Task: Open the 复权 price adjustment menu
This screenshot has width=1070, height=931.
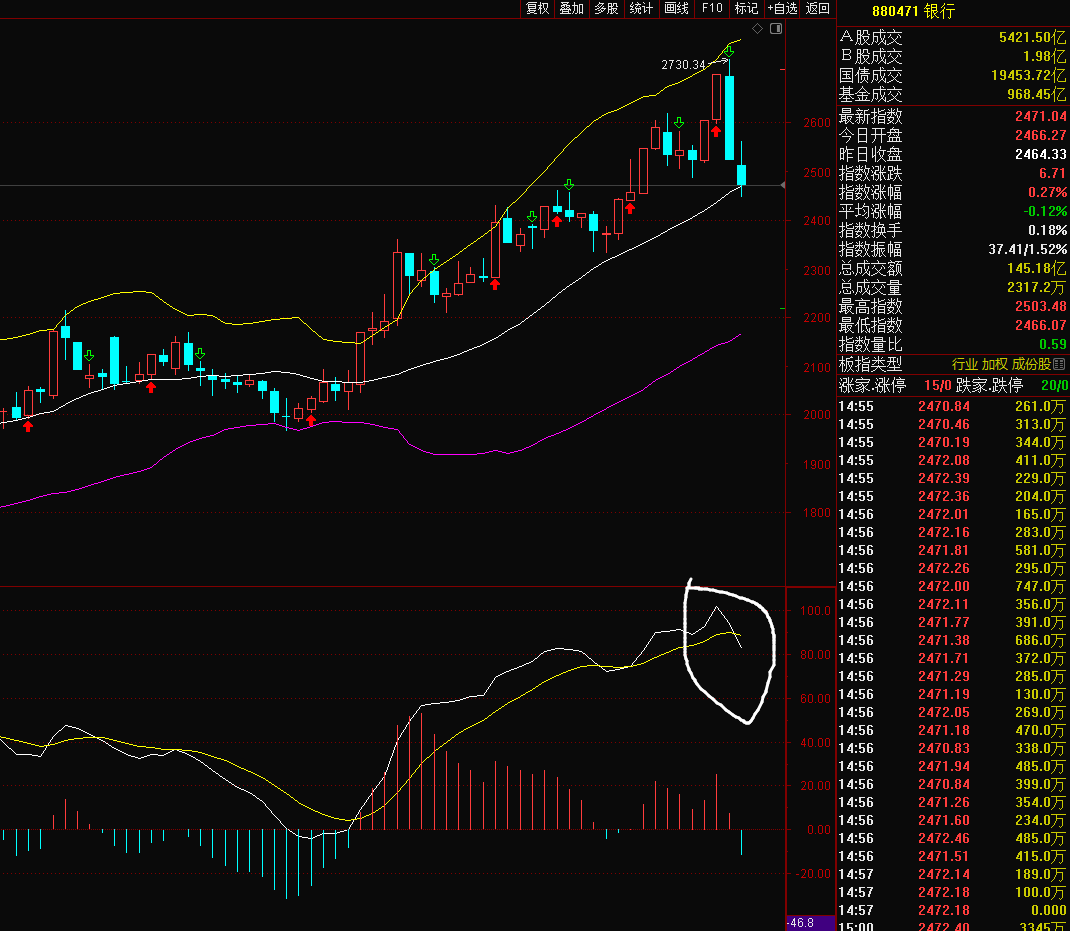Action: point(538,8)
